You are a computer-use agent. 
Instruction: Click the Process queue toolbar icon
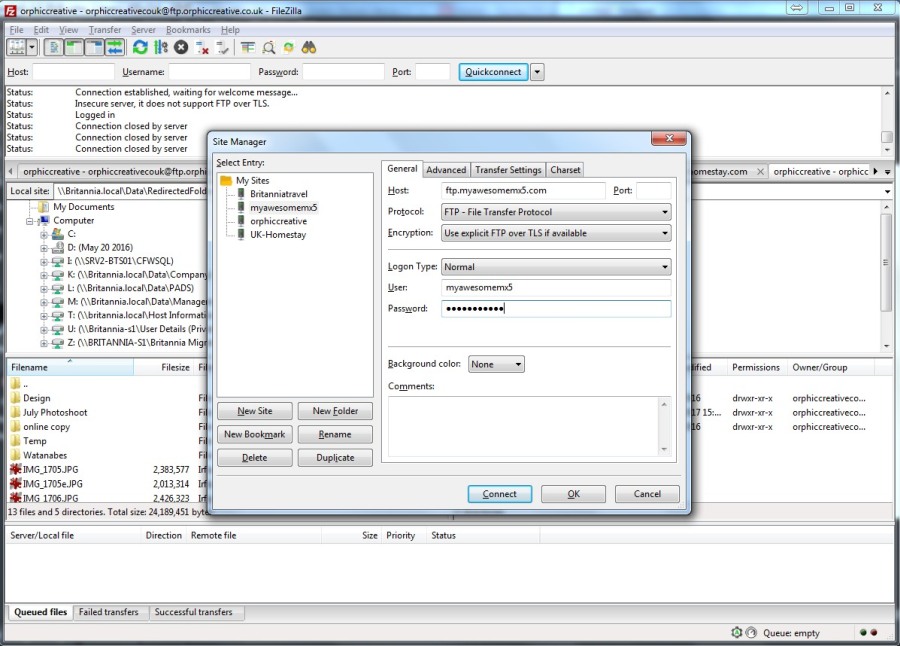click(x=161, y=48)
